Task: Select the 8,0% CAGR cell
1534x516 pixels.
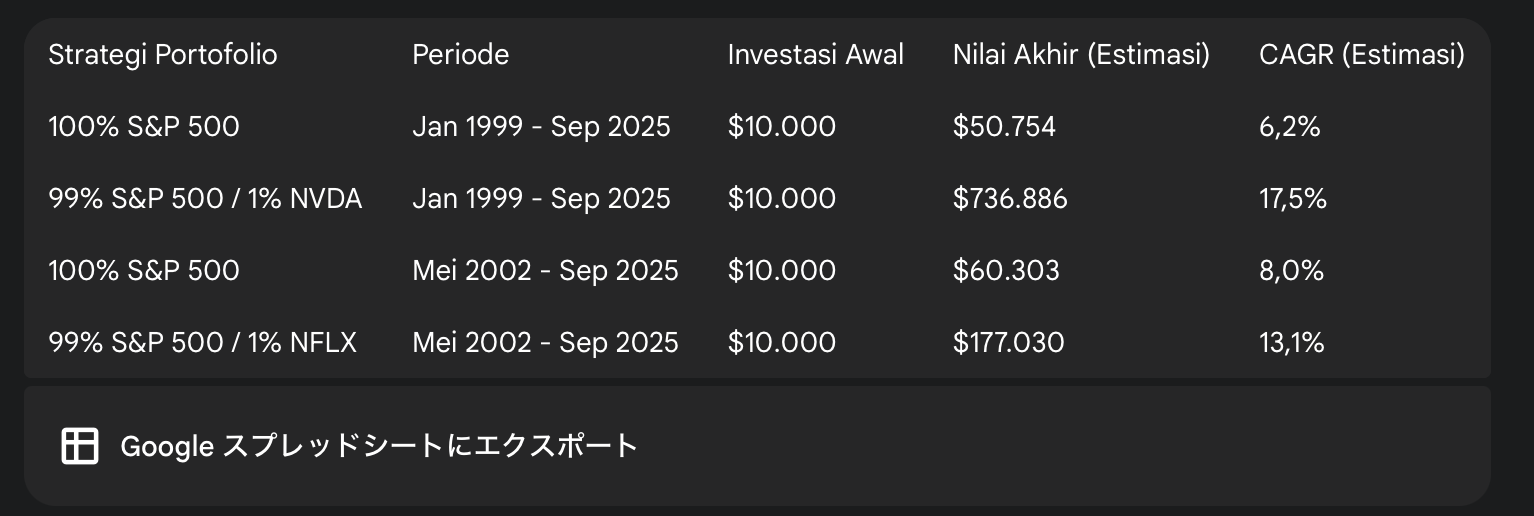Action: coord(1291,271)
